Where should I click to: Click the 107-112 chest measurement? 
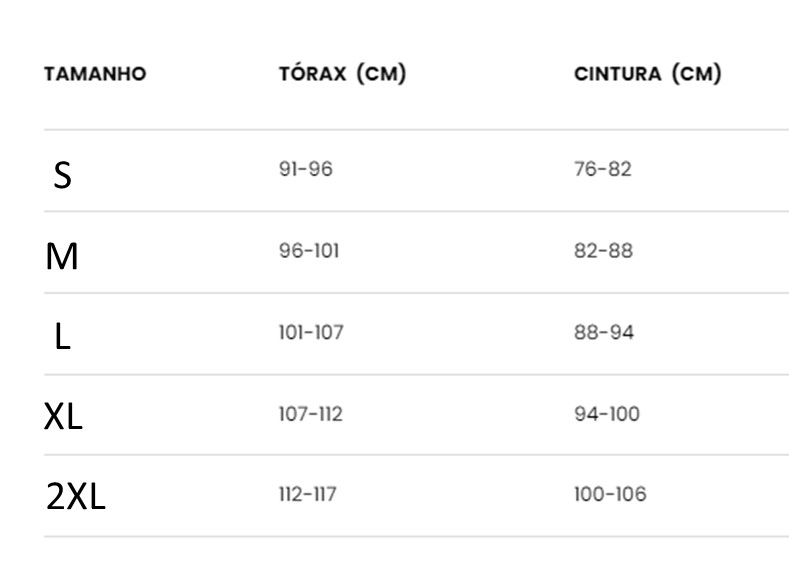pos(311,414)
